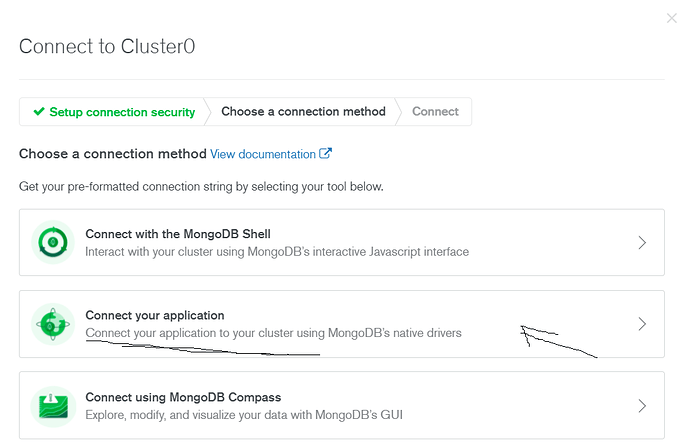
Task: Select the Choose a connection method step
Action: click(x=303, y=112)
